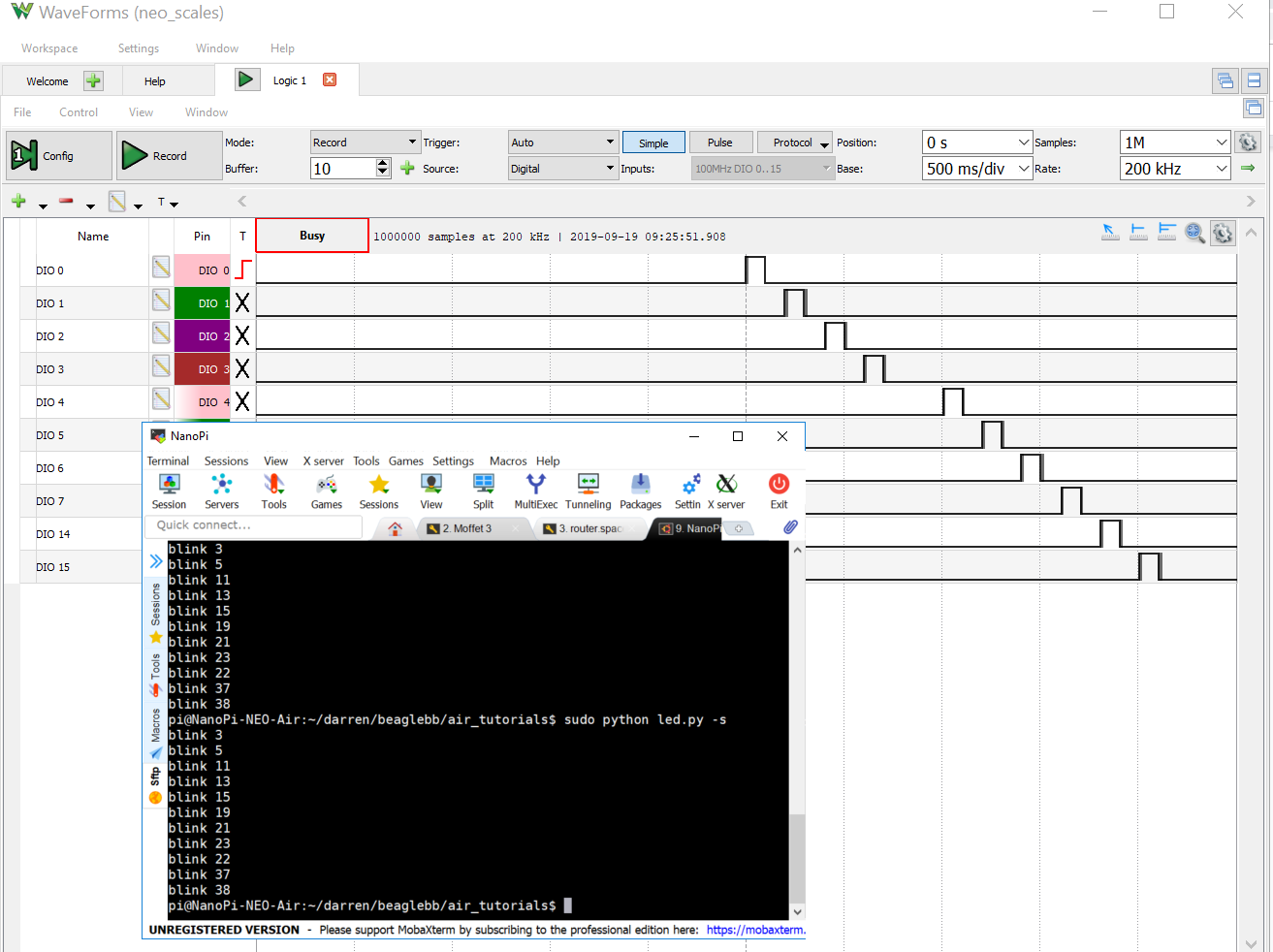Switch to the Moffet 3 terminal tab
Screen dimensions: 1273x952
471,528
